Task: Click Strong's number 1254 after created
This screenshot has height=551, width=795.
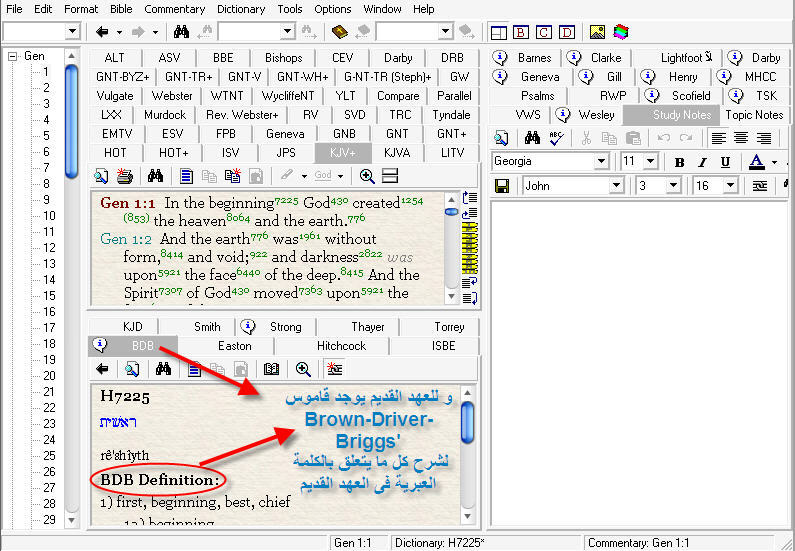Action: pyautogui.click(x=412, y=201)
